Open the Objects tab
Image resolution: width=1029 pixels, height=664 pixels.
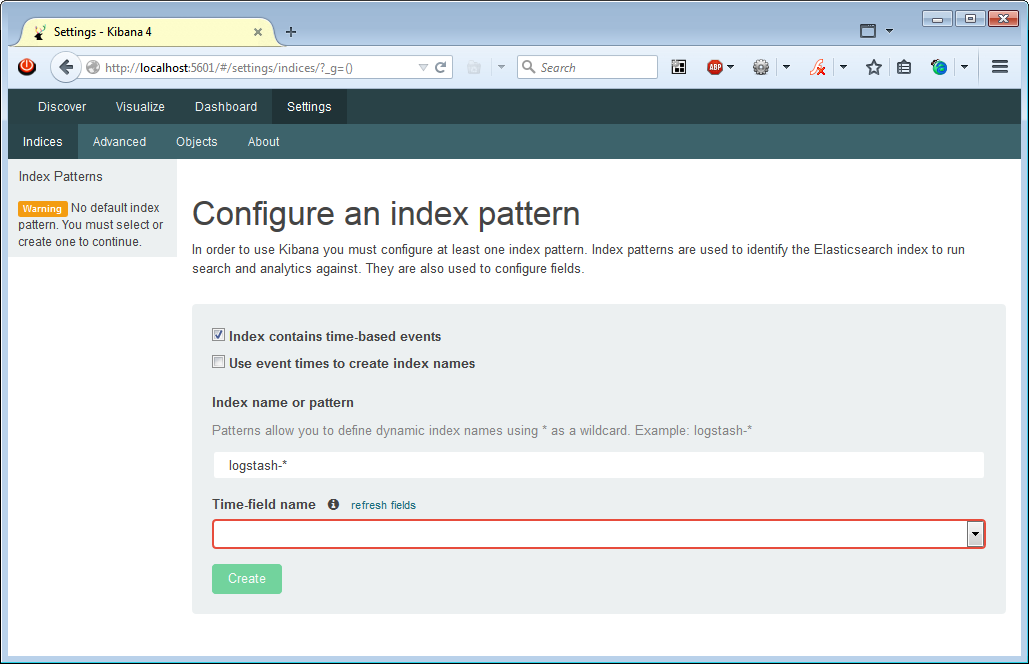pos(196,142)
